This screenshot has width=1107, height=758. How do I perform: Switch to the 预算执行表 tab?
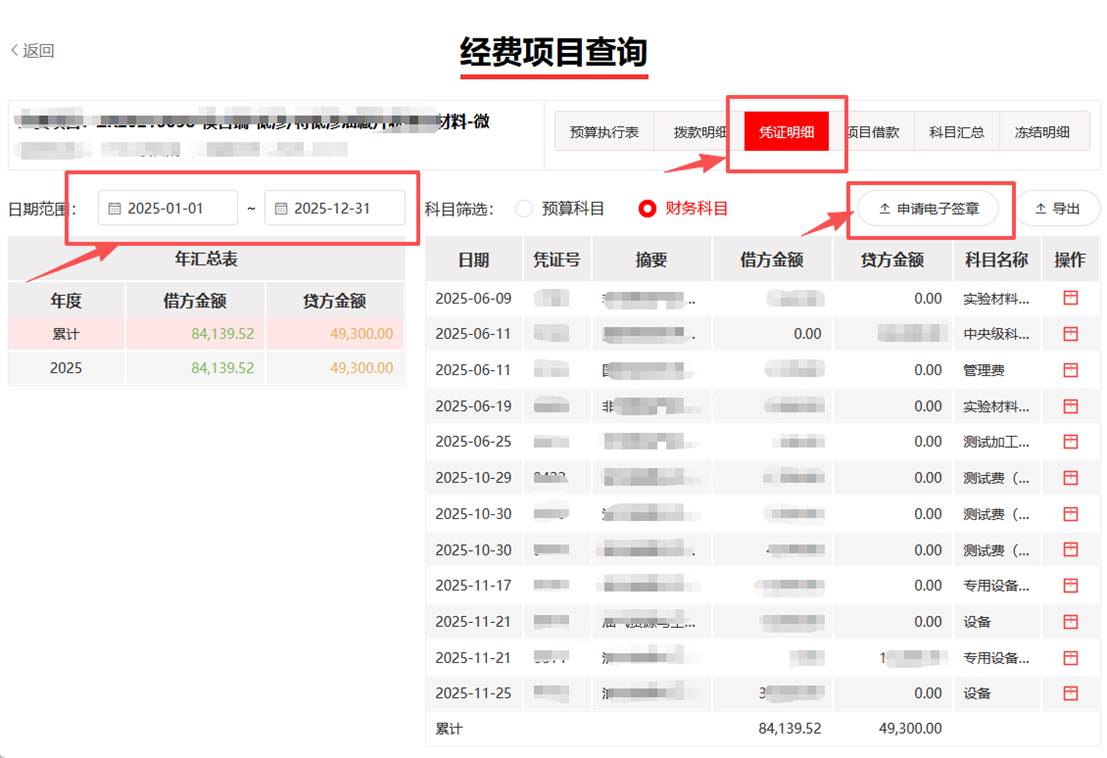[604, 132]
